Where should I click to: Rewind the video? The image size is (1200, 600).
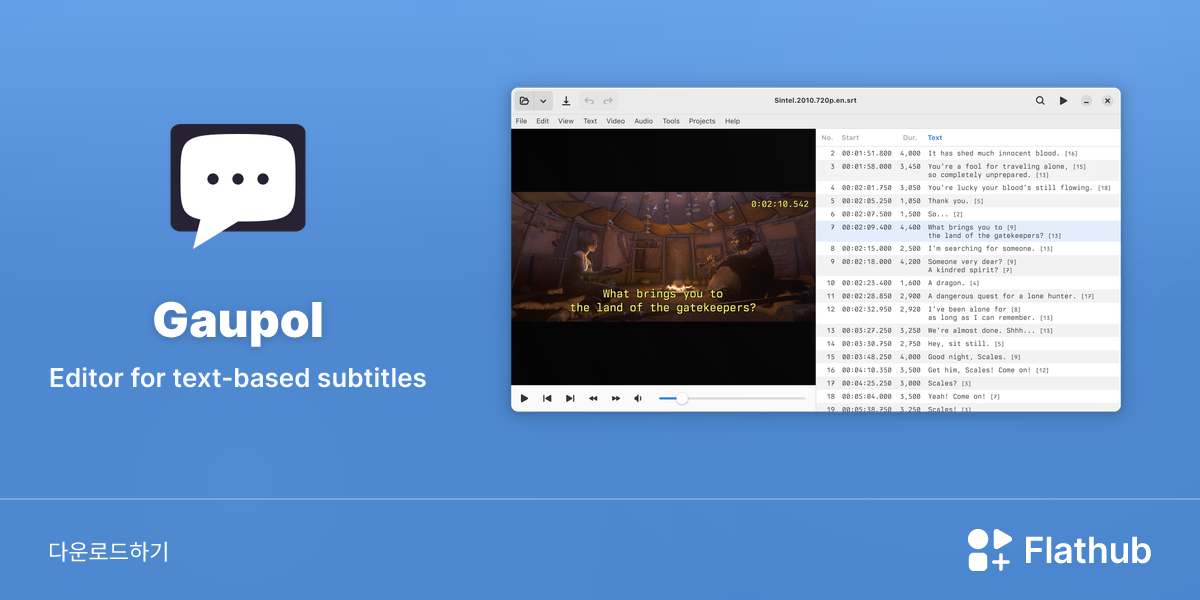pos(593,398)
